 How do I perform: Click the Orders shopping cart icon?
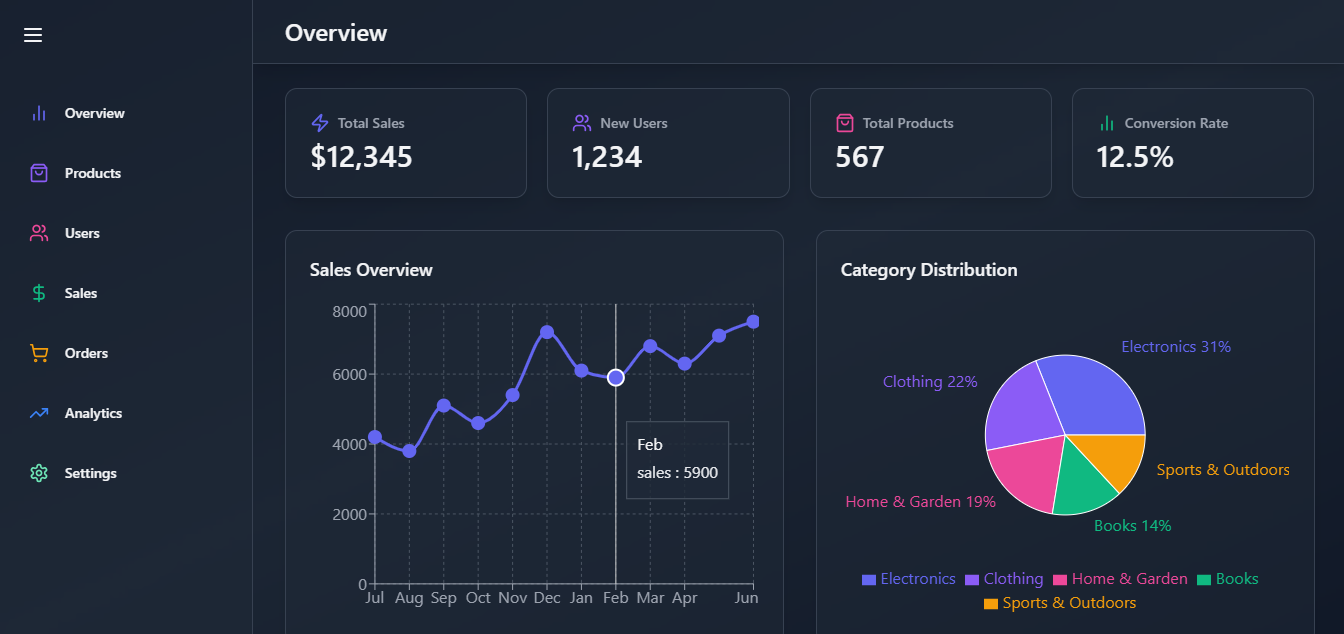[x=39, y=353]
